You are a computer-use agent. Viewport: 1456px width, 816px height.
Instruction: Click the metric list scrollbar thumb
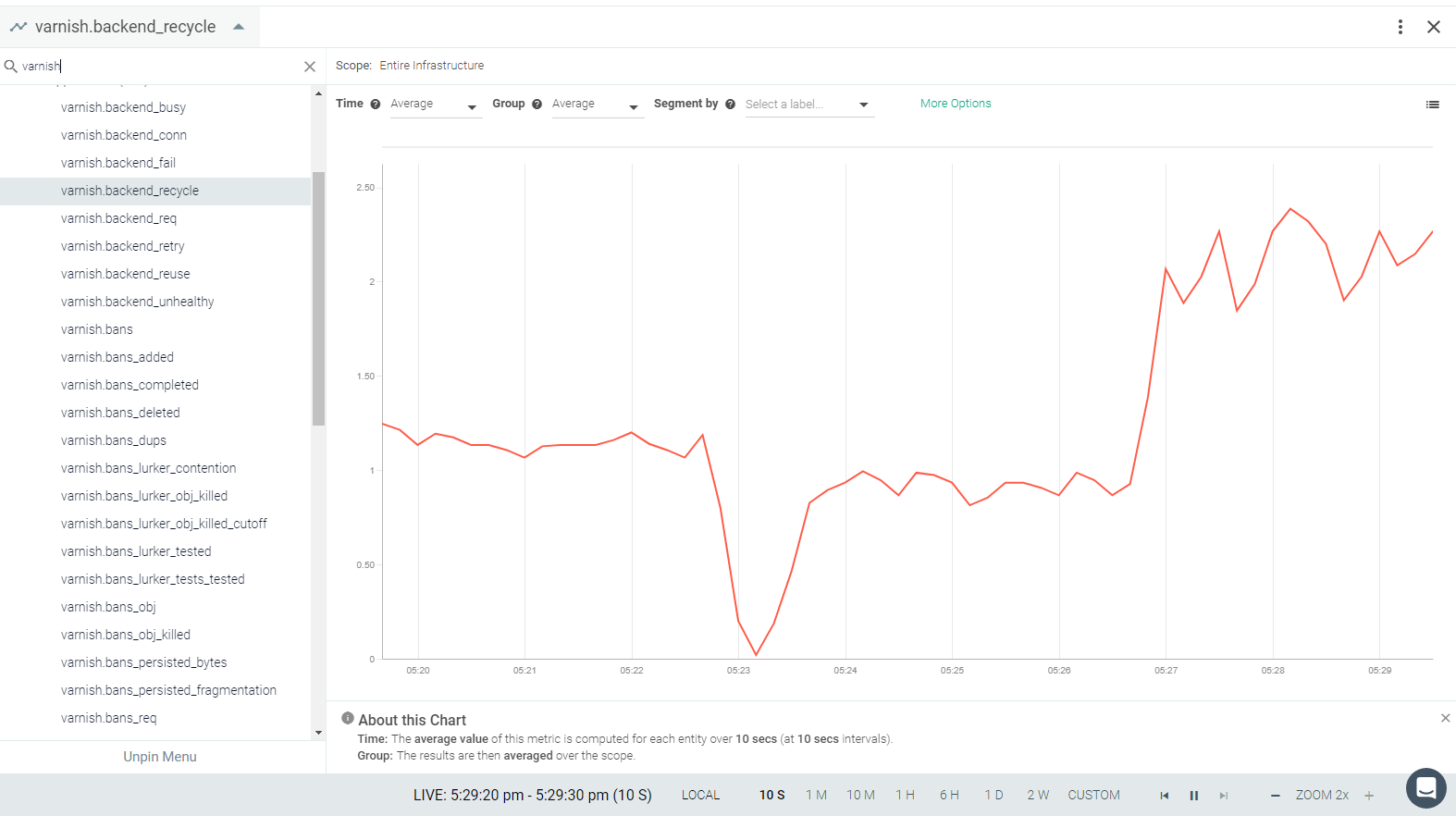318,299
